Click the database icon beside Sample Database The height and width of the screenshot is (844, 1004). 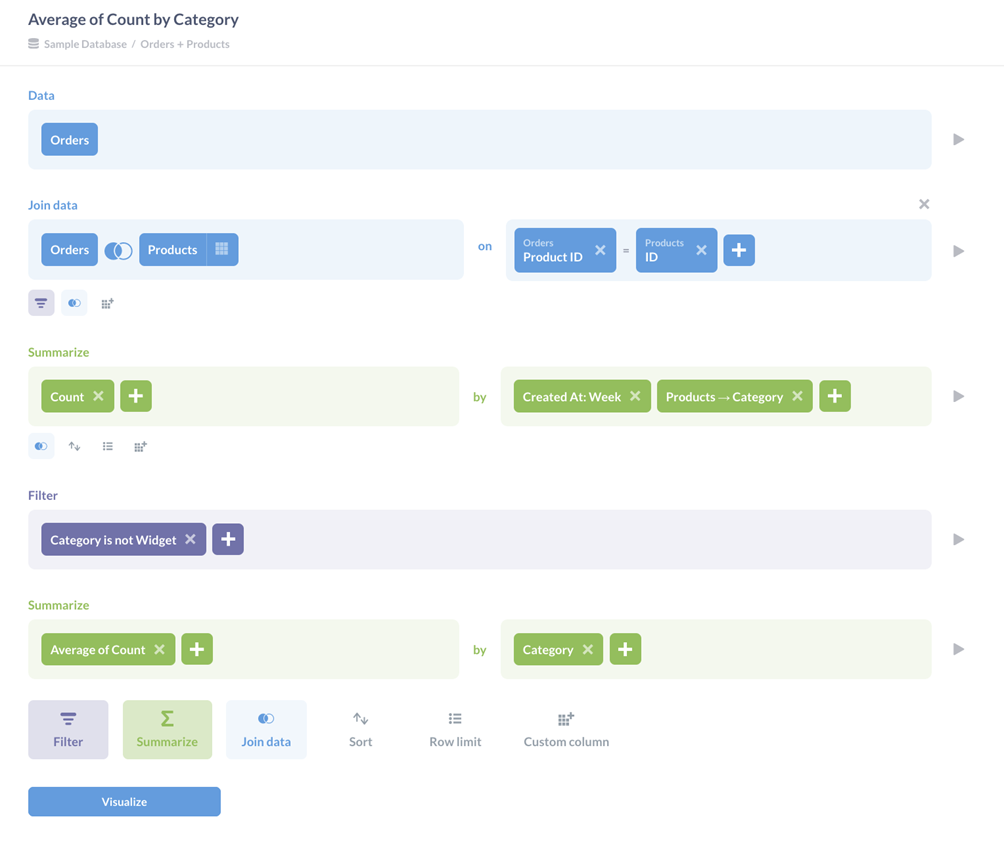(33, 44)
